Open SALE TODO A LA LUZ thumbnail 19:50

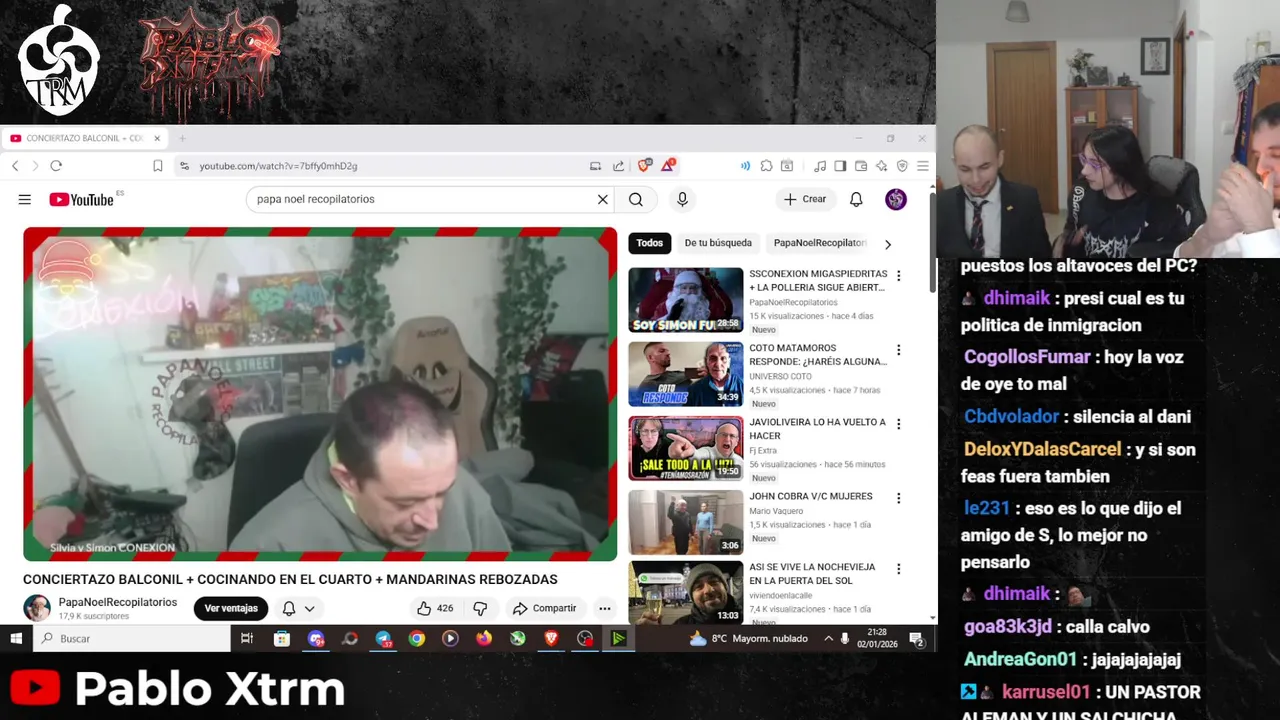click(x=686, y=448)
